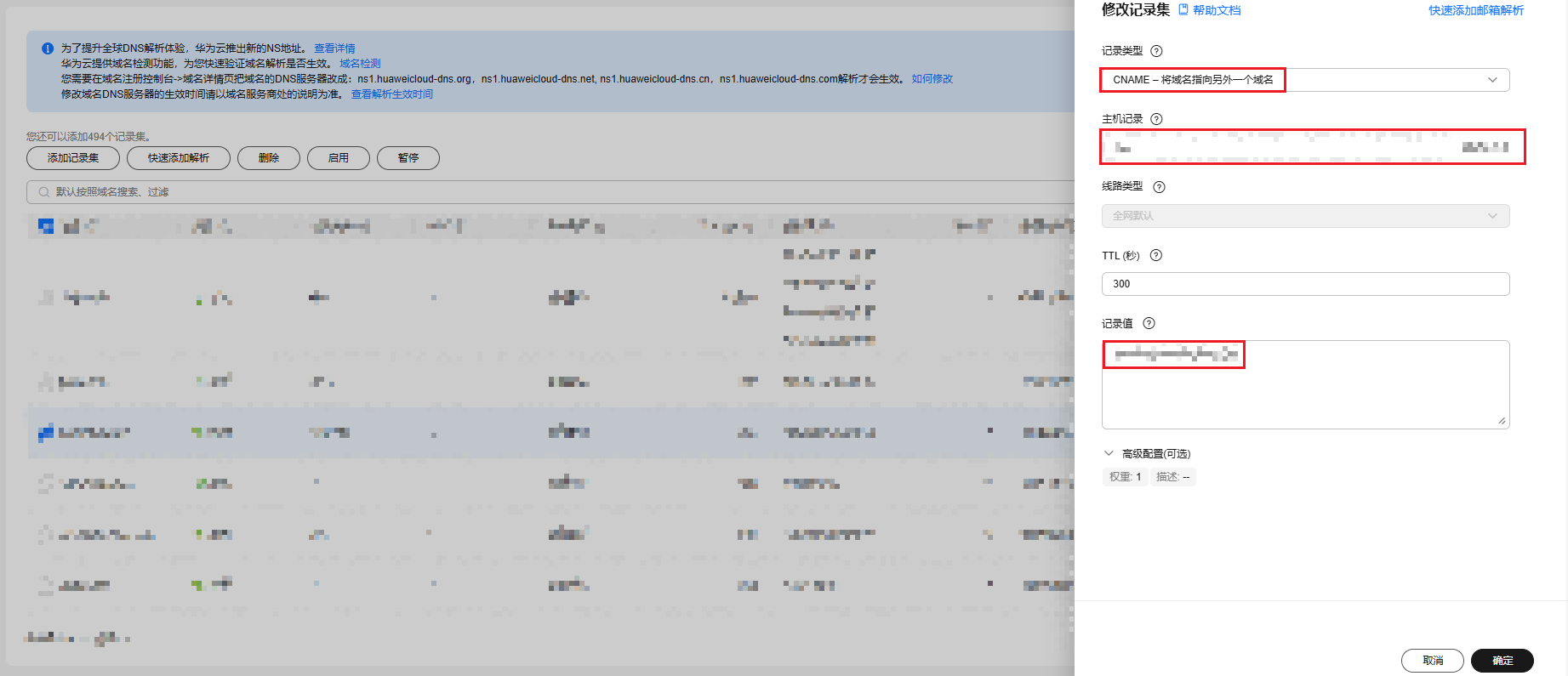Click the search magnifier icon in filter bar
1568x676 pixels.
coord(43,192)
